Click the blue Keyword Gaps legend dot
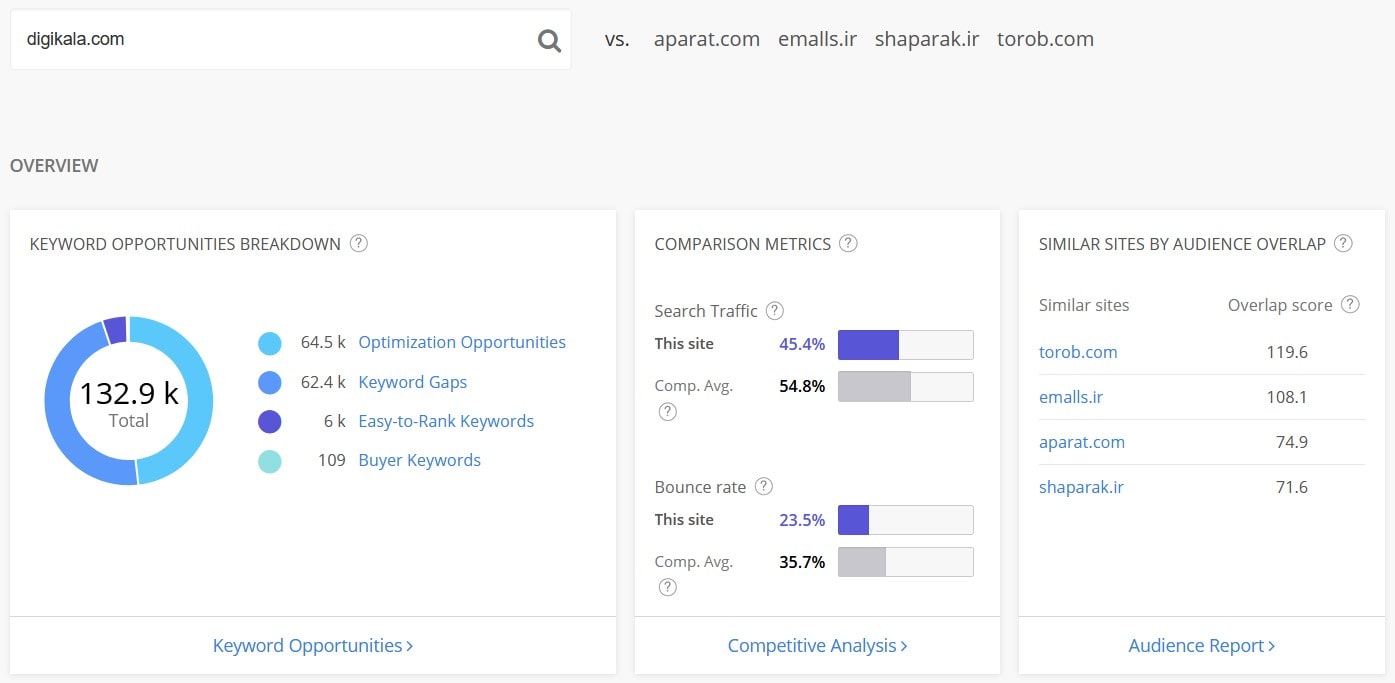The width and height of the screenshot is (1395, 683). (x=270, y=383)
